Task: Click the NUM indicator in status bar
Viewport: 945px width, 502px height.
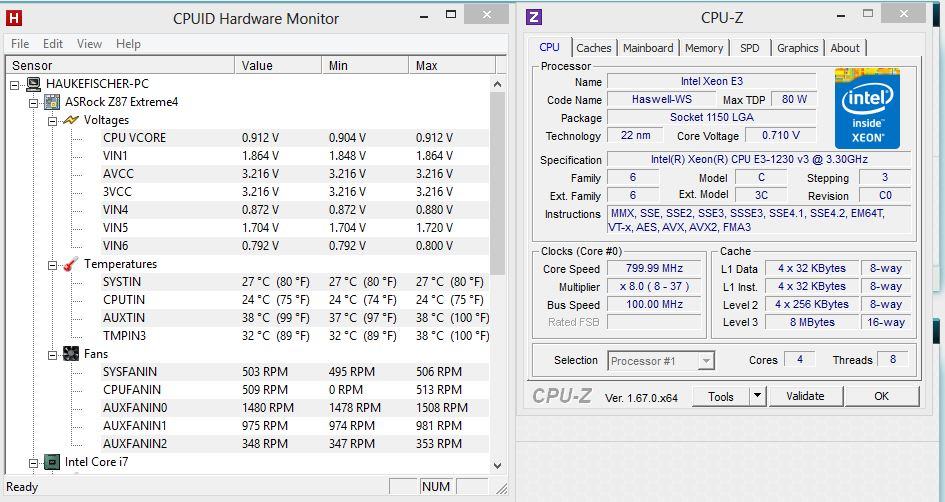Action: click(436, 487)
